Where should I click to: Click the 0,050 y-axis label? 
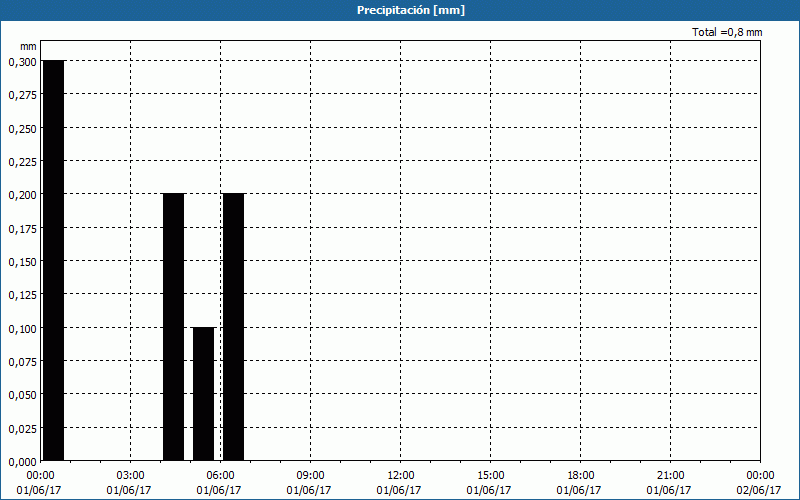(x=22, y=395)
